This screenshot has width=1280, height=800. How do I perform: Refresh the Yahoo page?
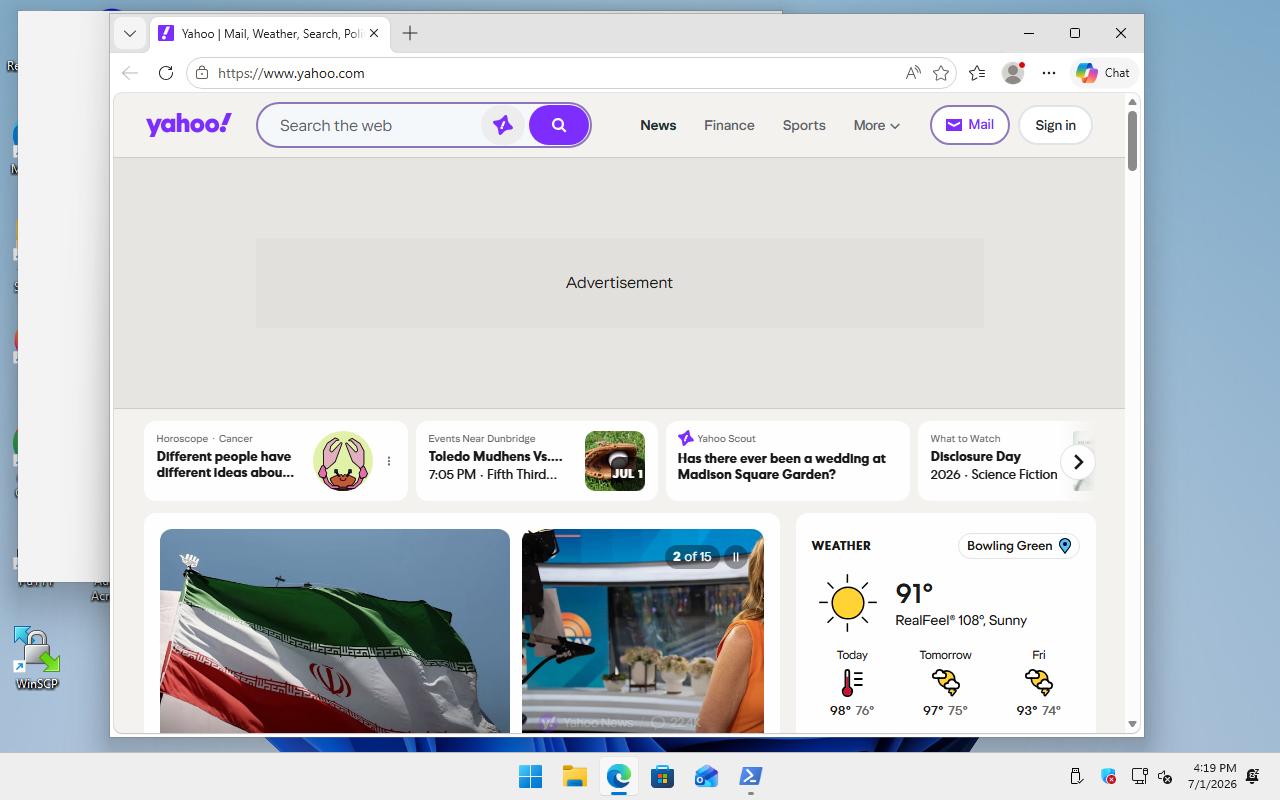point(166,73)
